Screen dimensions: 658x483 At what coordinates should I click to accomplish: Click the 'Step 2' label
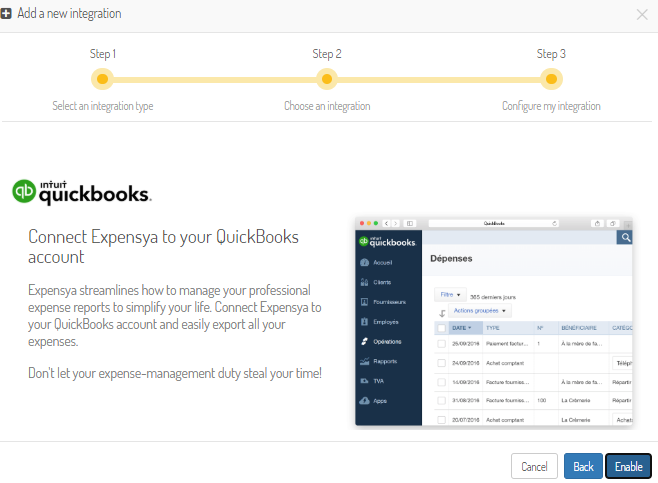pos(327,54)
